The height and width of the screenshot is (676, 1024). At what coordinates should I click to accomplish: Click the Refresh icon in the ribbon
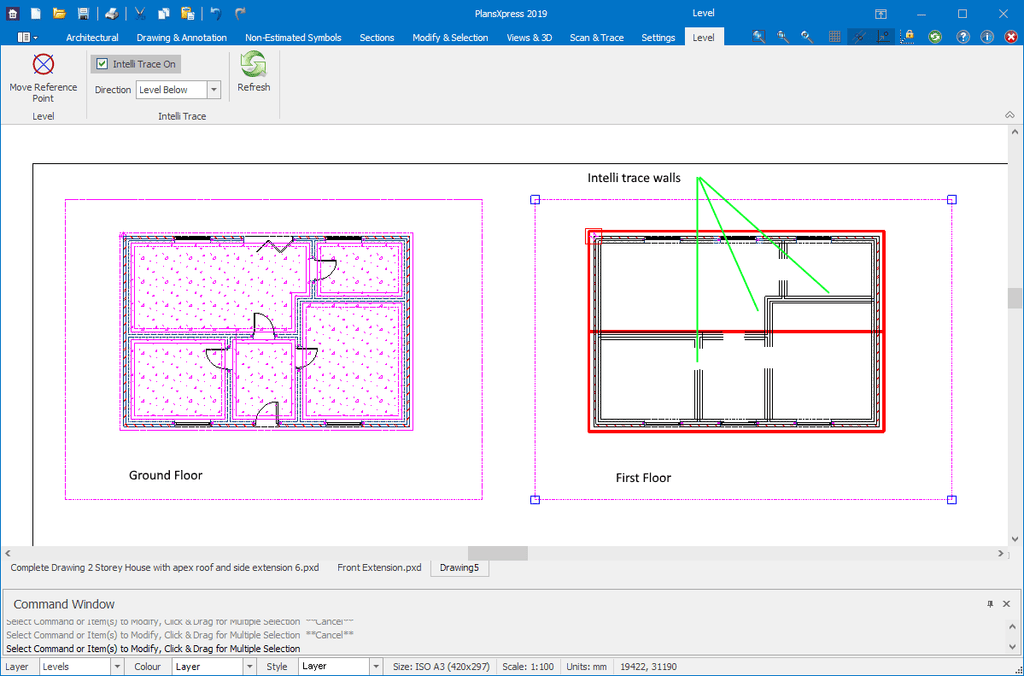[253, 73]
